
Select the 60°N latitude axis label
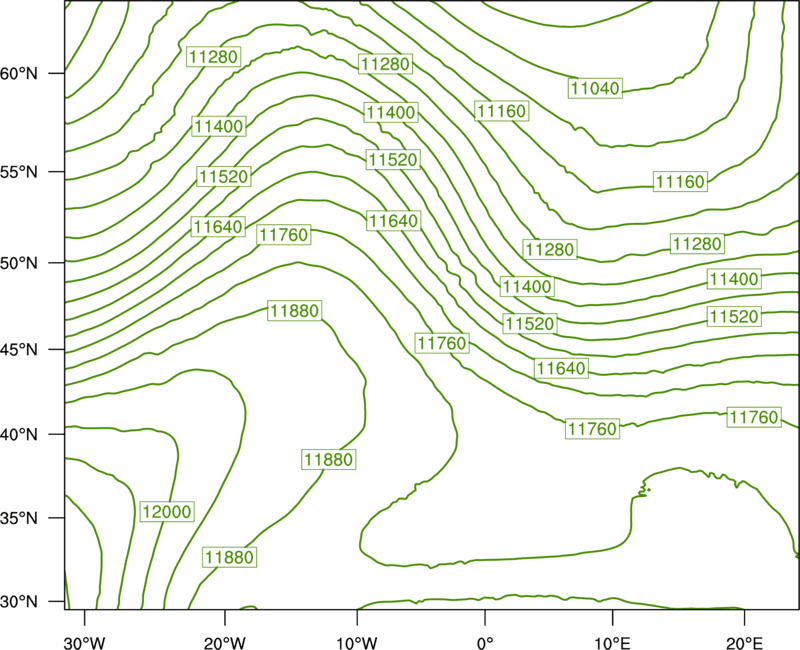(19, 73)
